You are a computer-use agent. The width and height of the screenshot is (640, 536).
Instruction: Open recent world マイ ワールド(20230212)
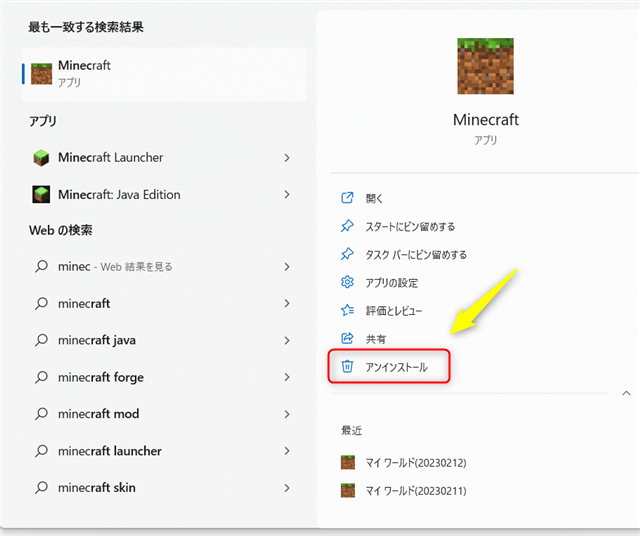[x=417, y=463]
